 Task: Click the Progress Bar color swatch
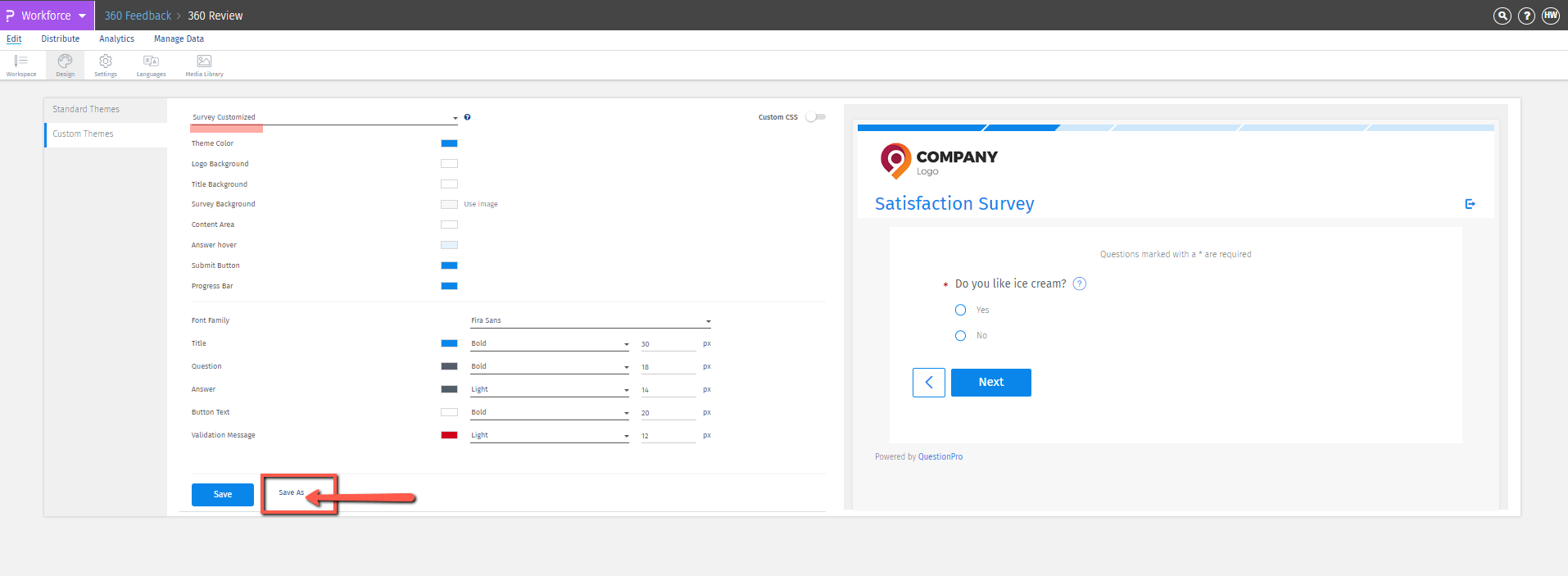click(449, 286)
